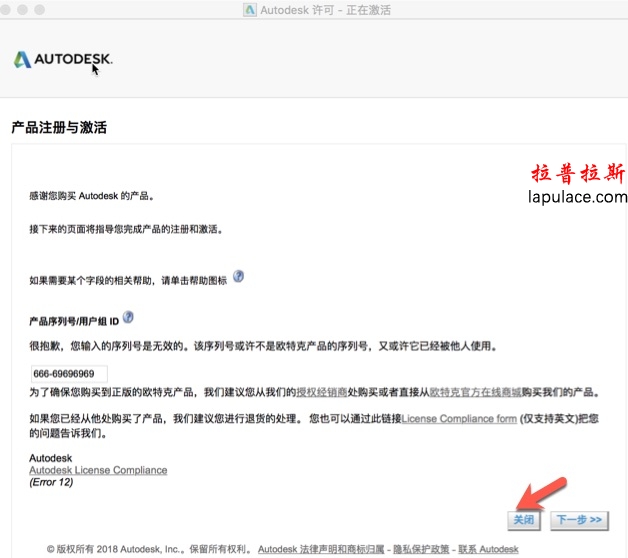The width and height of the screenshot is (628, 558).
Task: Click the 关闭 button
Action: [x=524, y=520]
